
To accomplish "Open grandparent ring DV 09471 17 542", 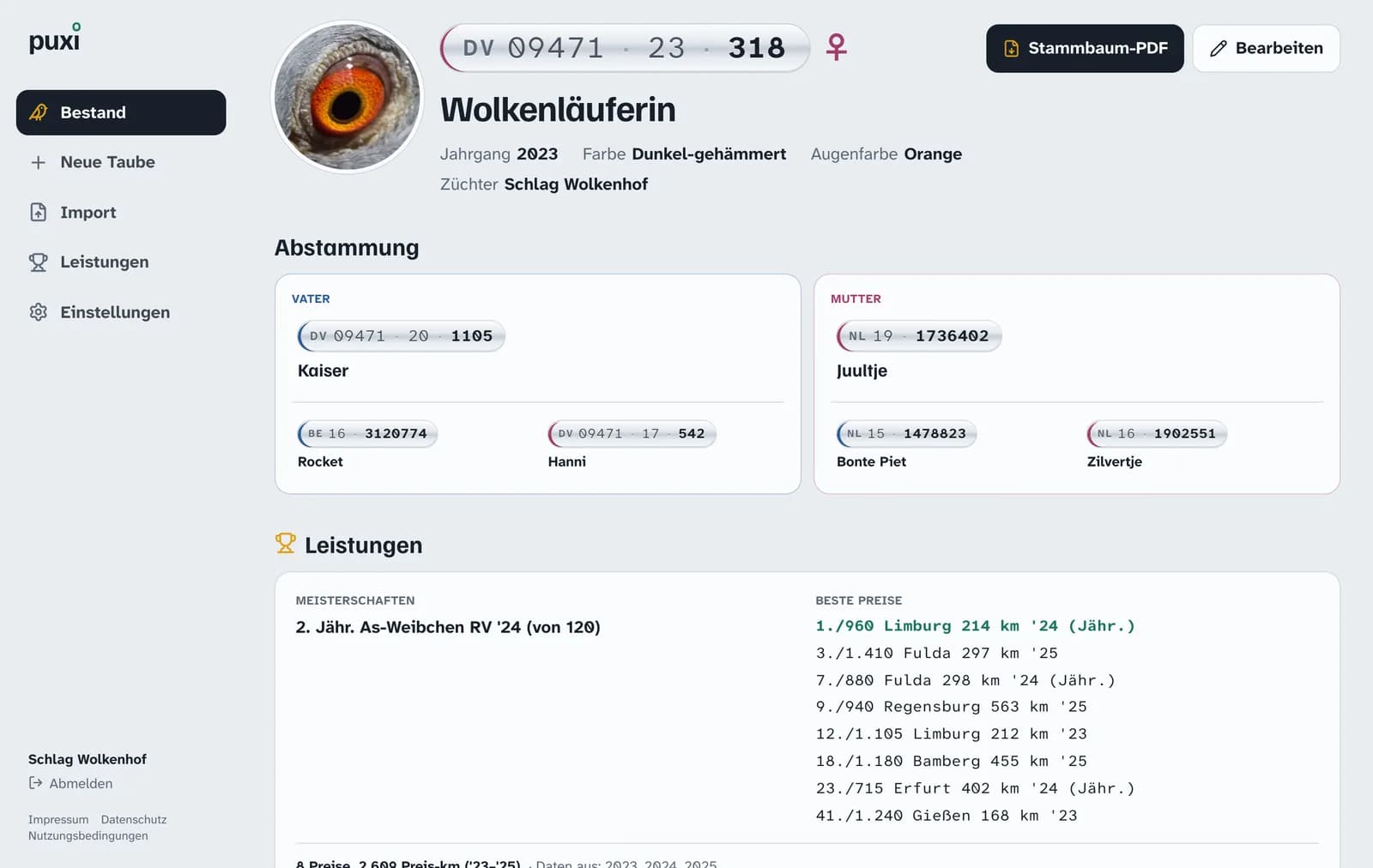I will coord(632,434).
